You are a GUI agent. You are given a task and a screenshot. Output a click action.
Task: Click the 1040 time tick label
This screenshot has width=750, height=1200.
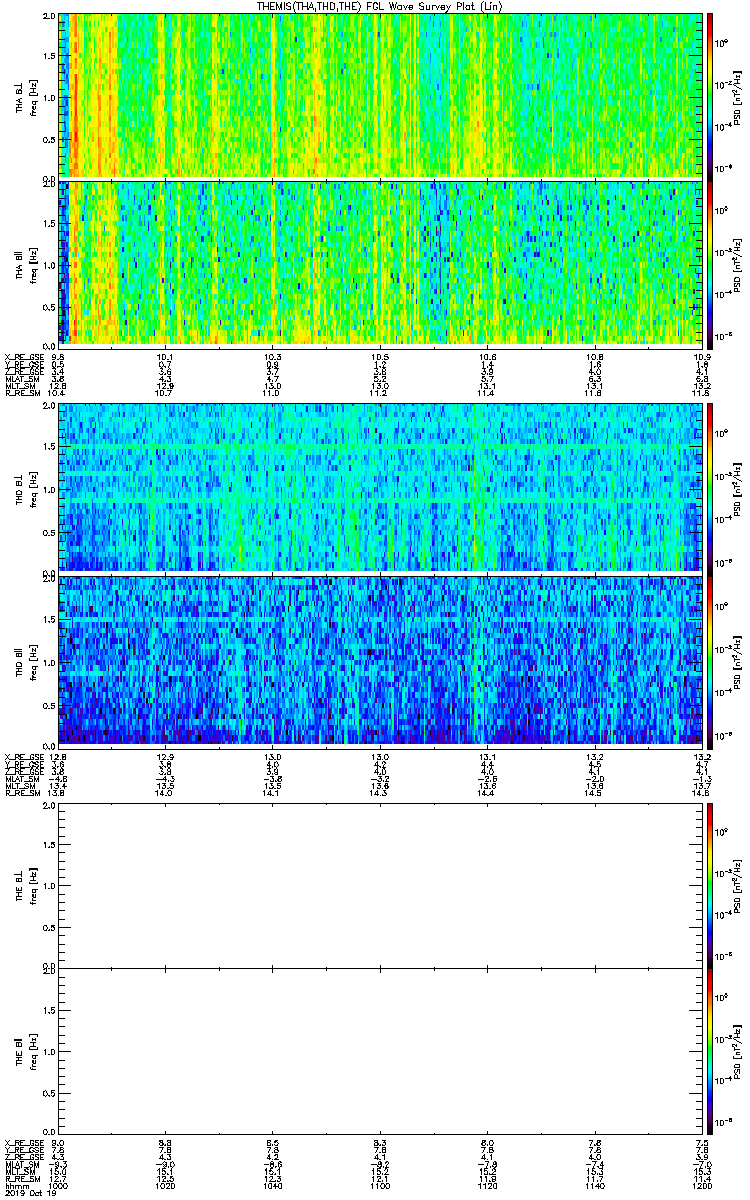pos(272,1186)
